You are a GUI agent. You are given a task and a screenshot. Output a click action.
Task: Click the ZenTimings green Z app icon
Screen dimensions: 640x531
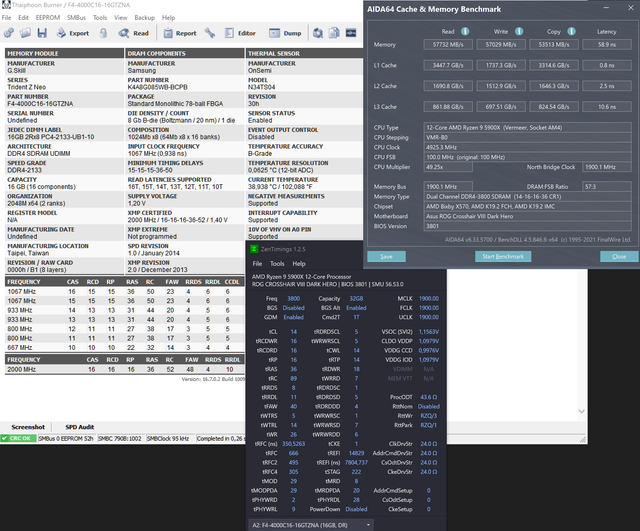tap(254, 249)
